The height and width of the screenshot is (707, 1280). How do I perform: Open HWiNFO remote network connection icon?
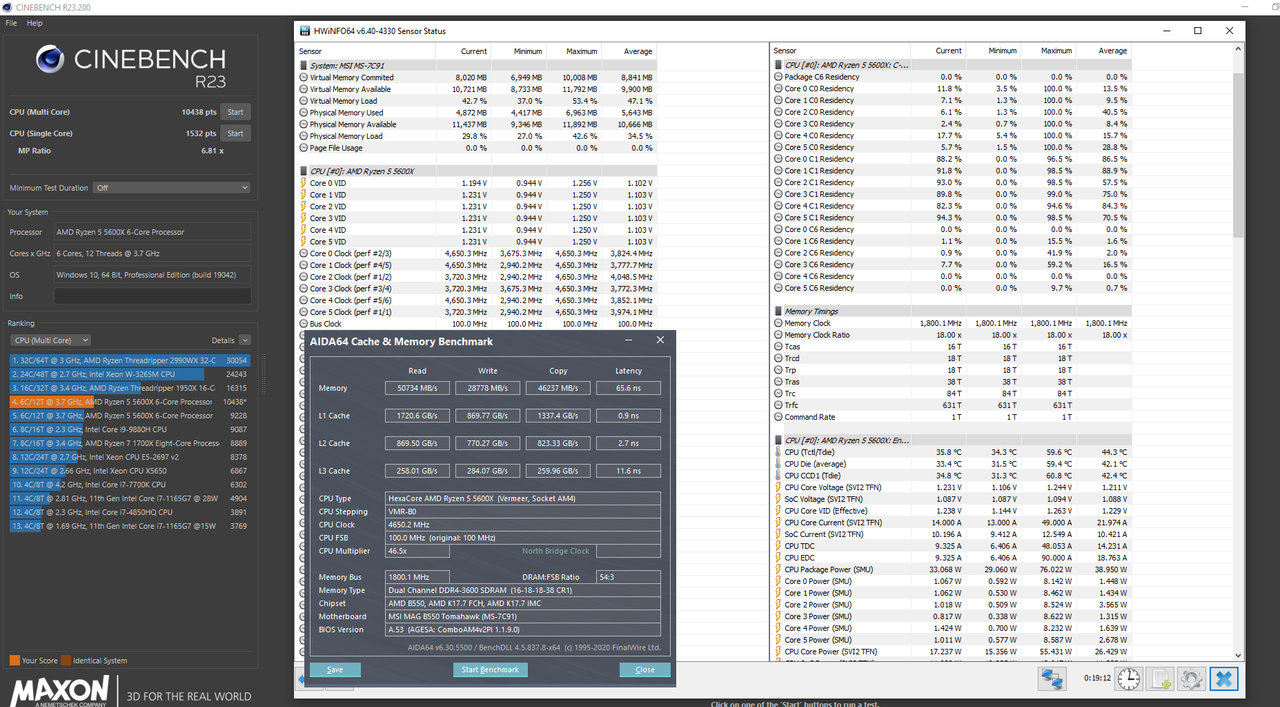[1051, 679]
